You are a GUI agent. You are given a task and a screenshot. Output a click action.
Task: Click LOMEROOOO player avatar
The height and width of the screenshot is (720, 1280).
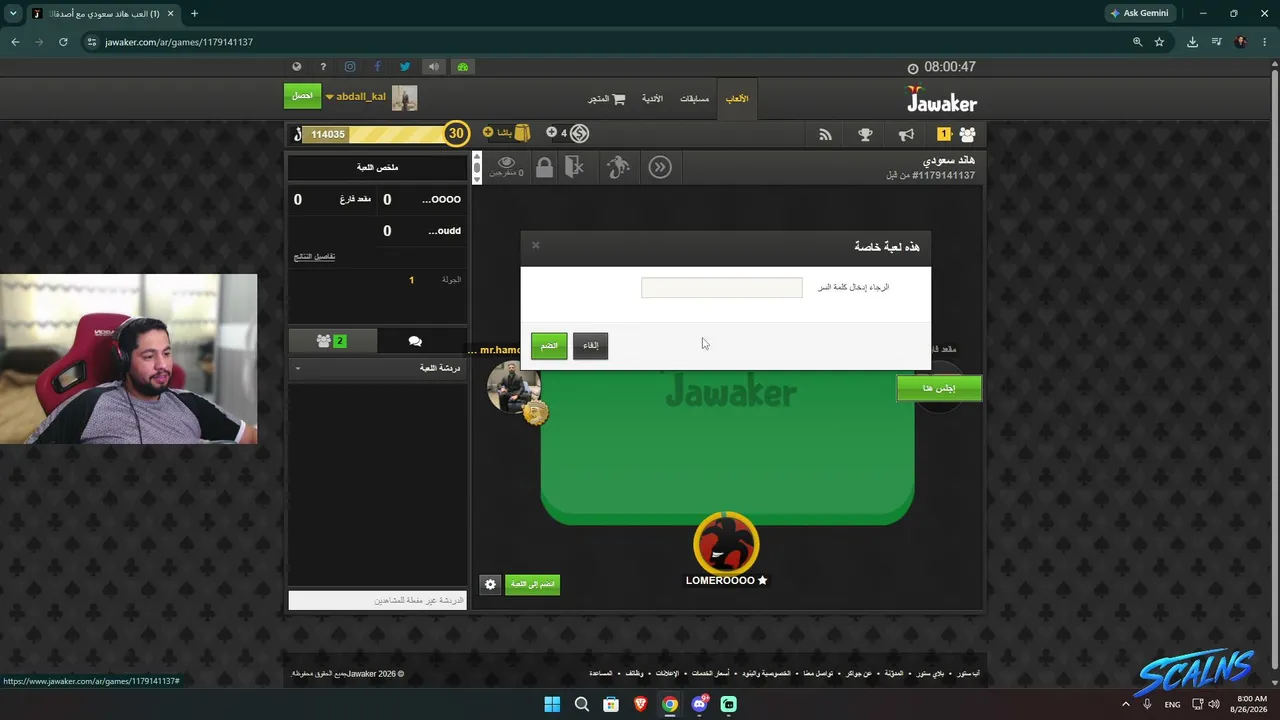(x=726, y=544)
